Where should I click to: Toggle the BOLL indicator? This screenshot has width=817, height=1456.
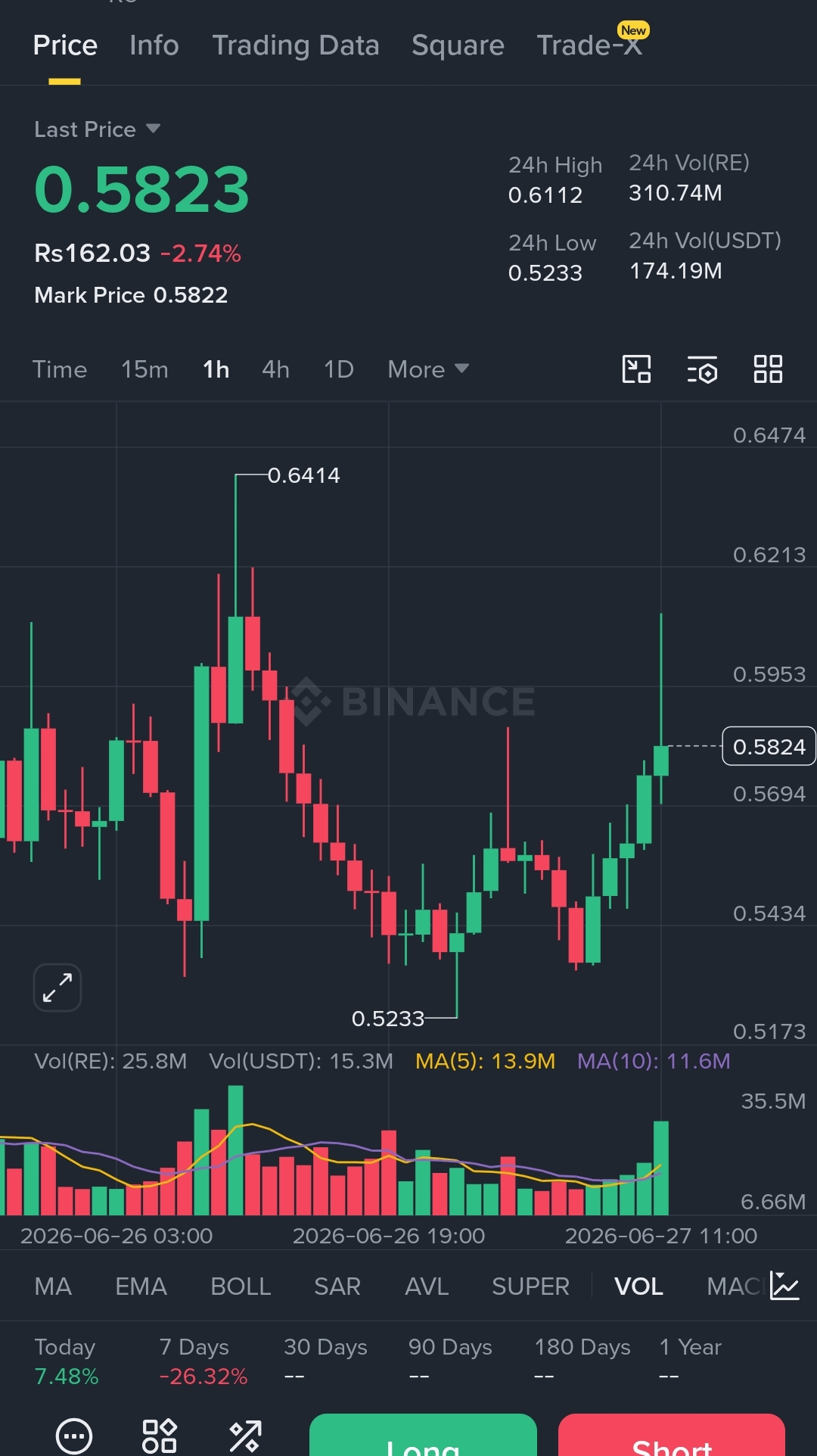click(241, 1286)
